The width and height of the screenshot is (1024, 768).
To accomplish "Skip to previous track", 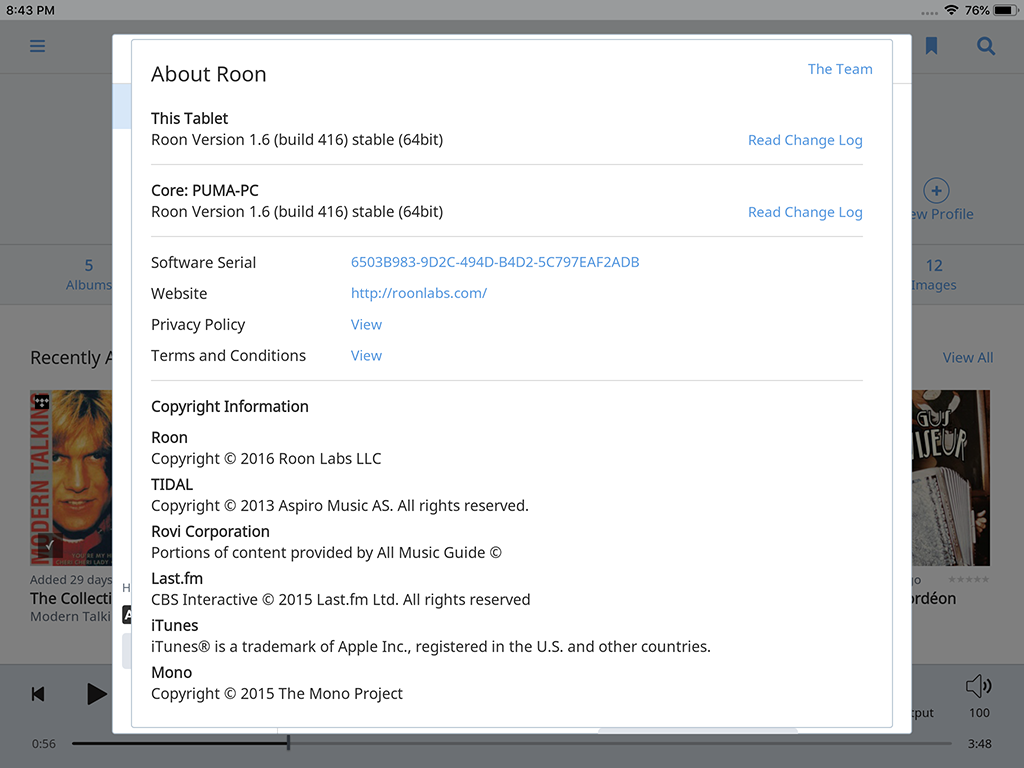I will tap(38, 694).
